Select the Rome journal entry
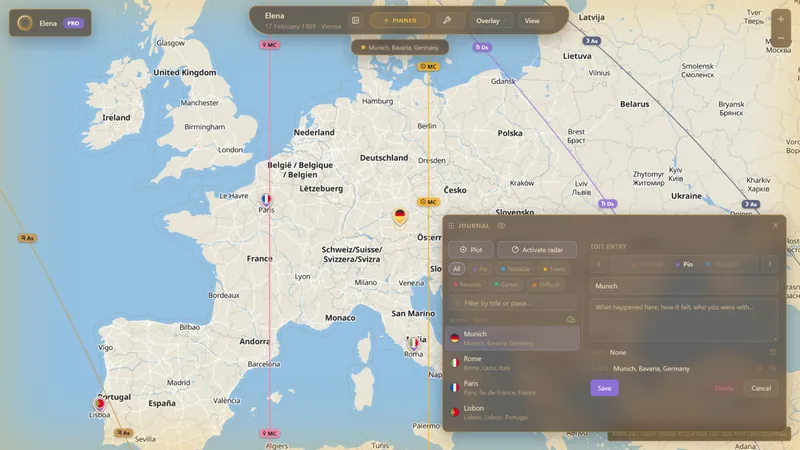800x450 pixels. (512, 363)
